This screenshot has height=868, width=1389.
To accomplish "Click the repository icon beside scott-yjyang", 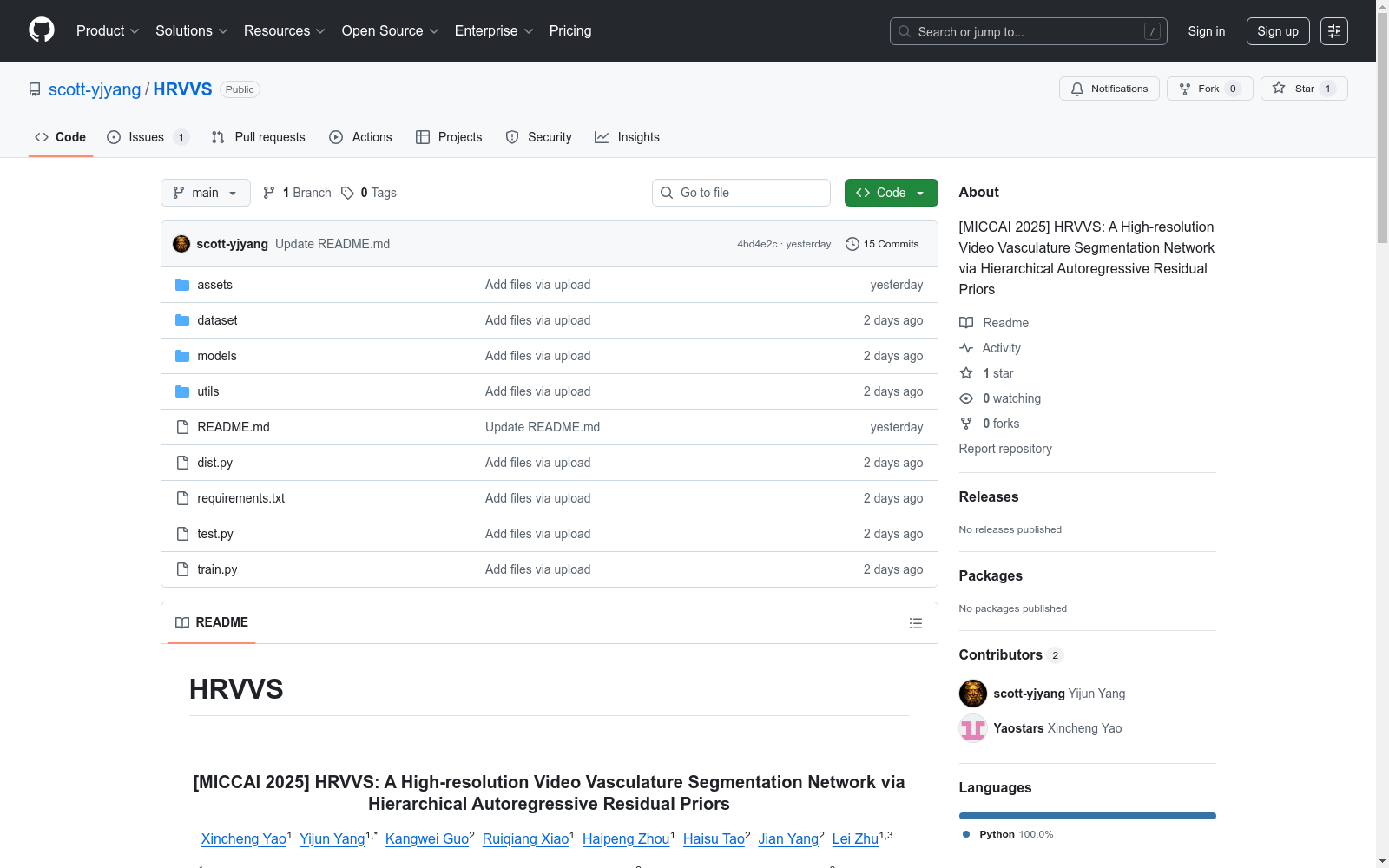I will point(35,89).
